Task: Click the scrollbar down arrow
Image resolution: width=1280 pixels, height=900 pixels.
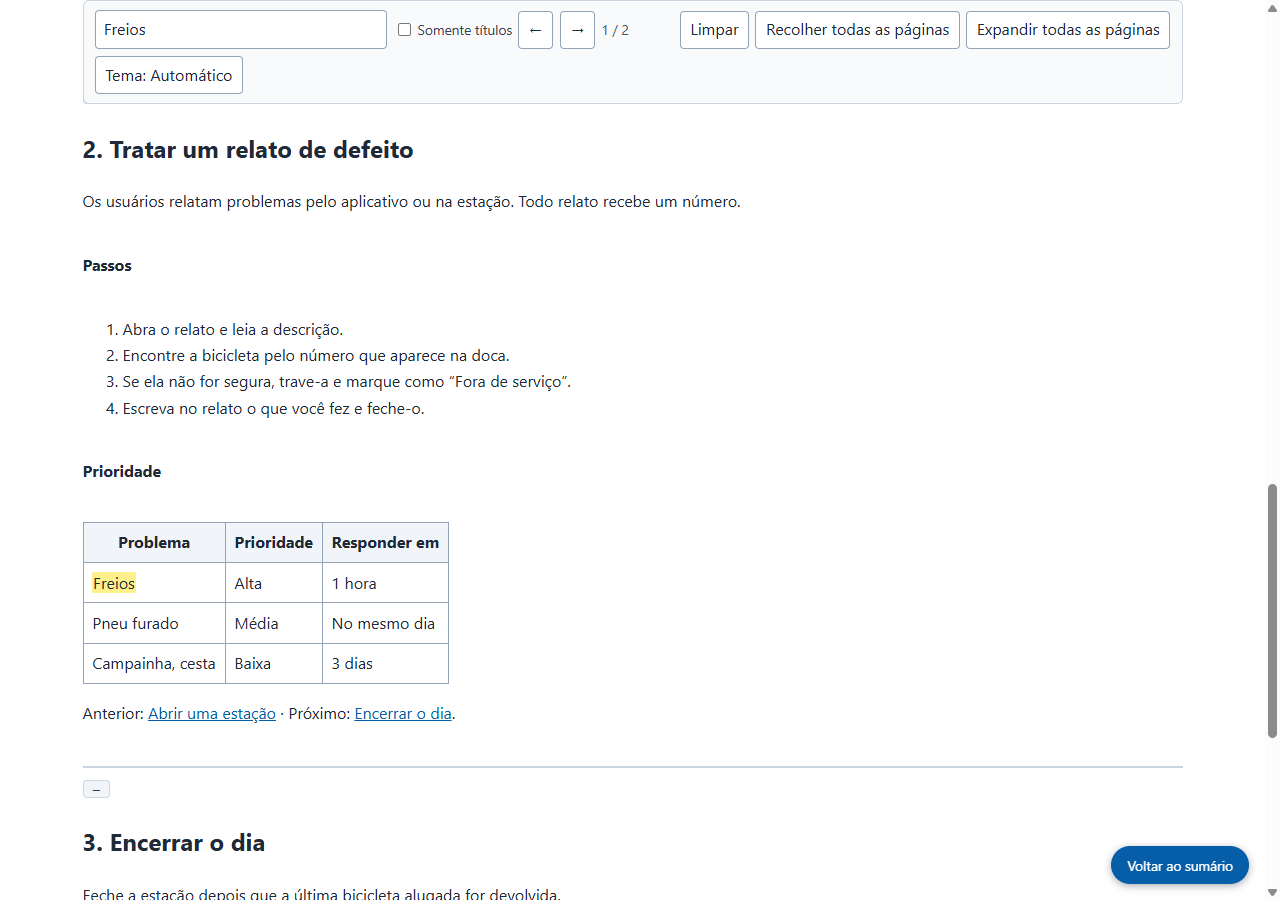Action: [x=1272, y=892]
